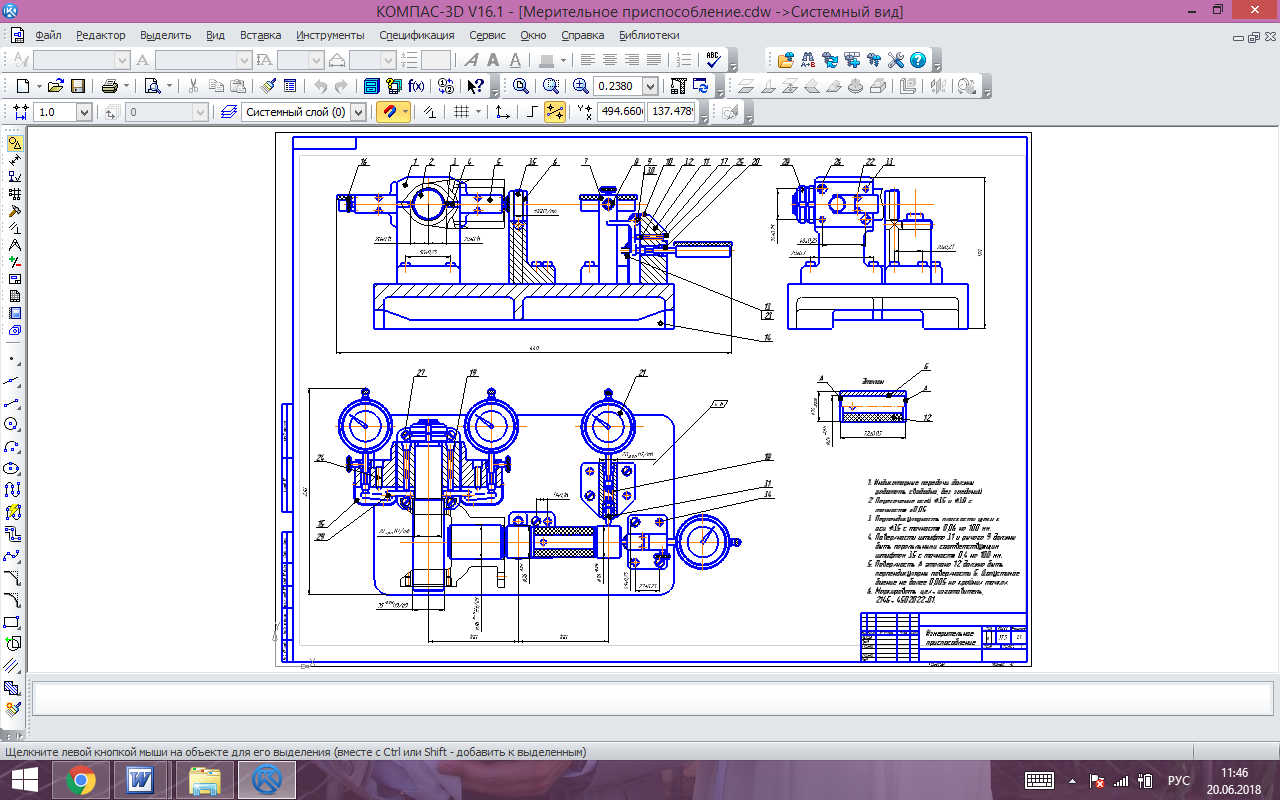Screen dimensions: 1280x800
Task: Click the blue help question mark icon
Action: coord(917,60)
